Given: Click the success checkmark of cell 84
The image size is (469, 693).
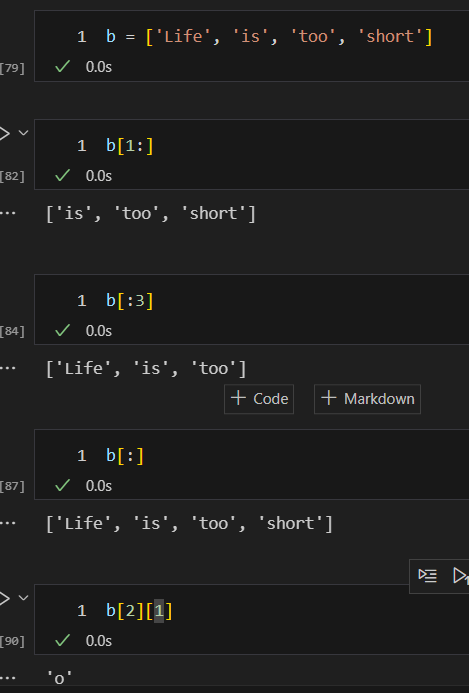Looking at the screenshot, I should pos(63,330).
